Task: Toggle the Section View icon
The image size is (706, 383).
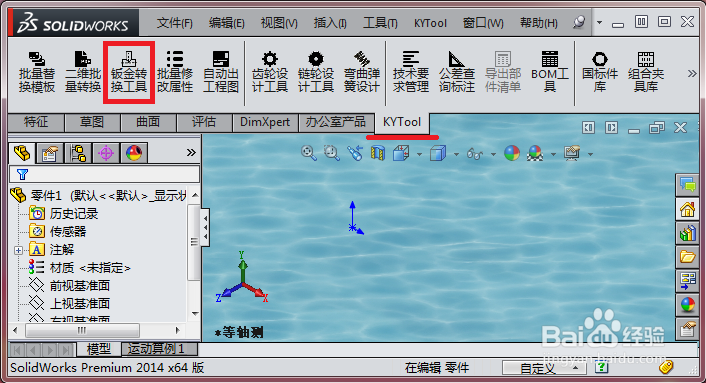Action: pos(378,153)
